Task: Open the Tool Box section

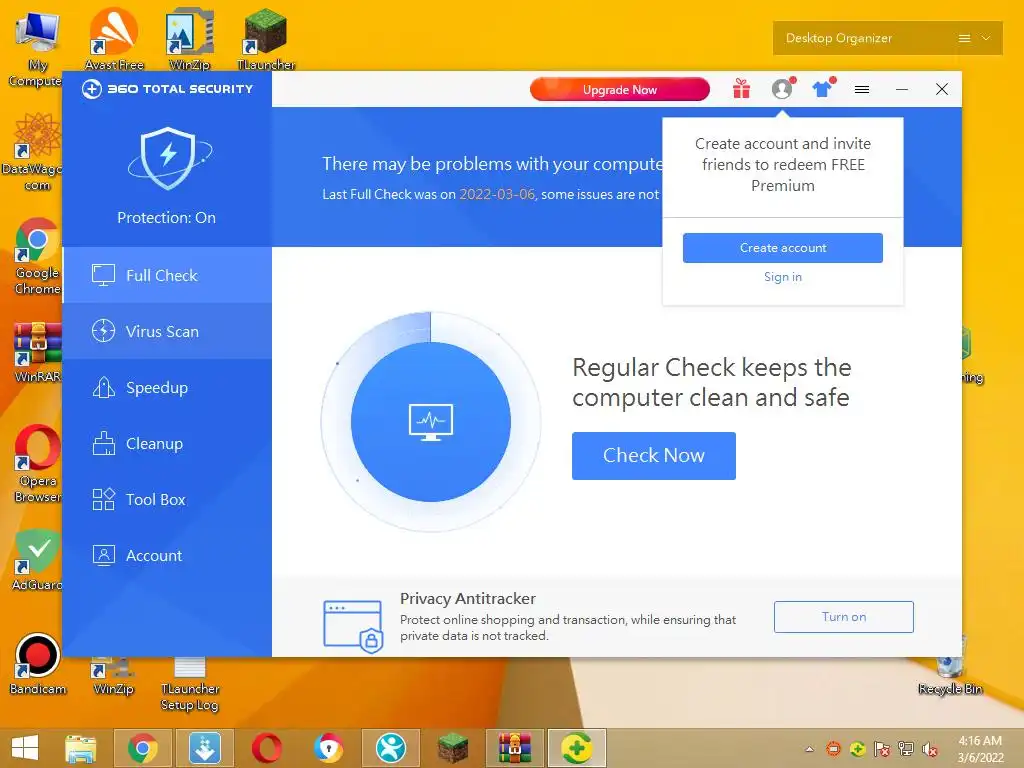Action: click(167, 500)
